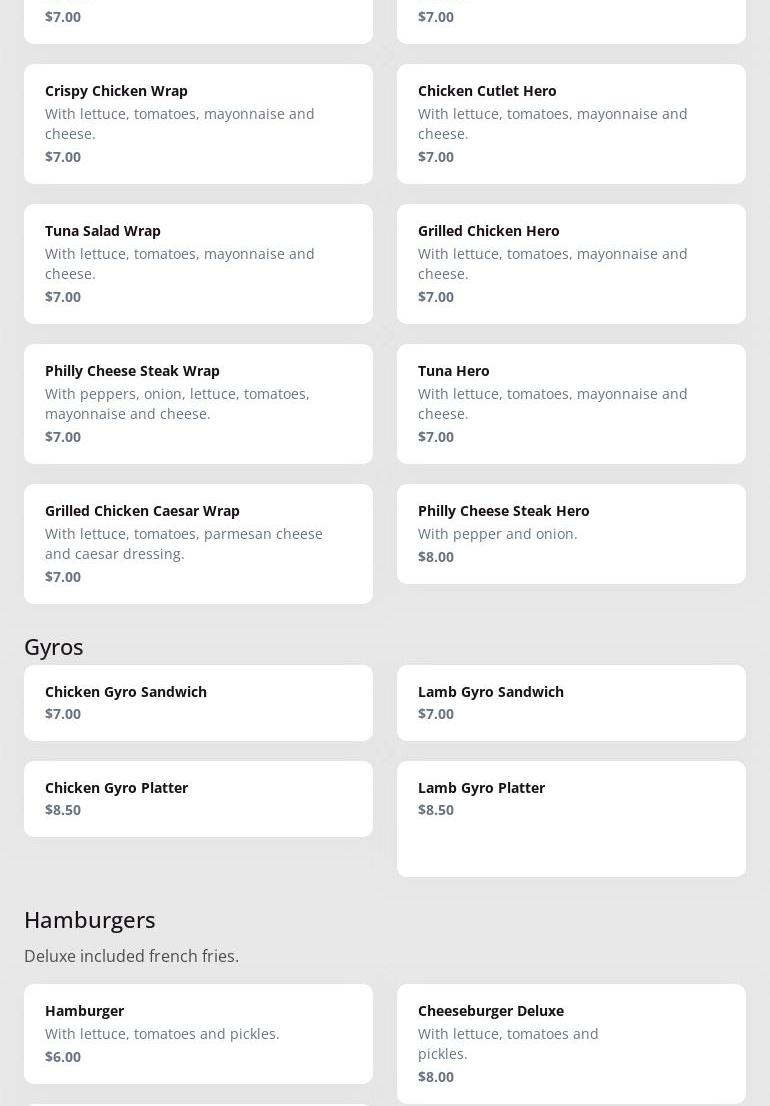Choose the Chicken Gyro Platter
The image size is (770, 1106).
click(198, 799)
